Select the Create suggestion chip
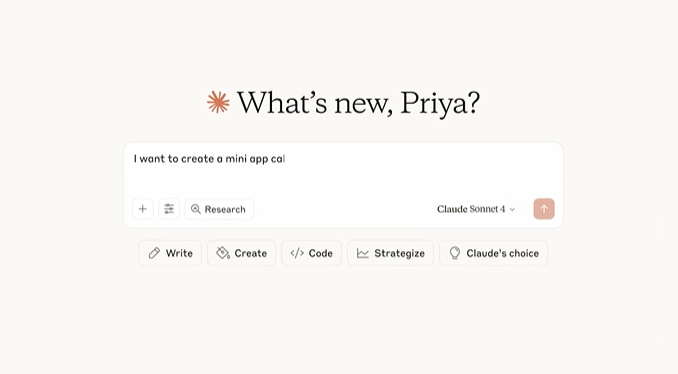This screenshot has width=678, height=374. [x=241, y=253]
